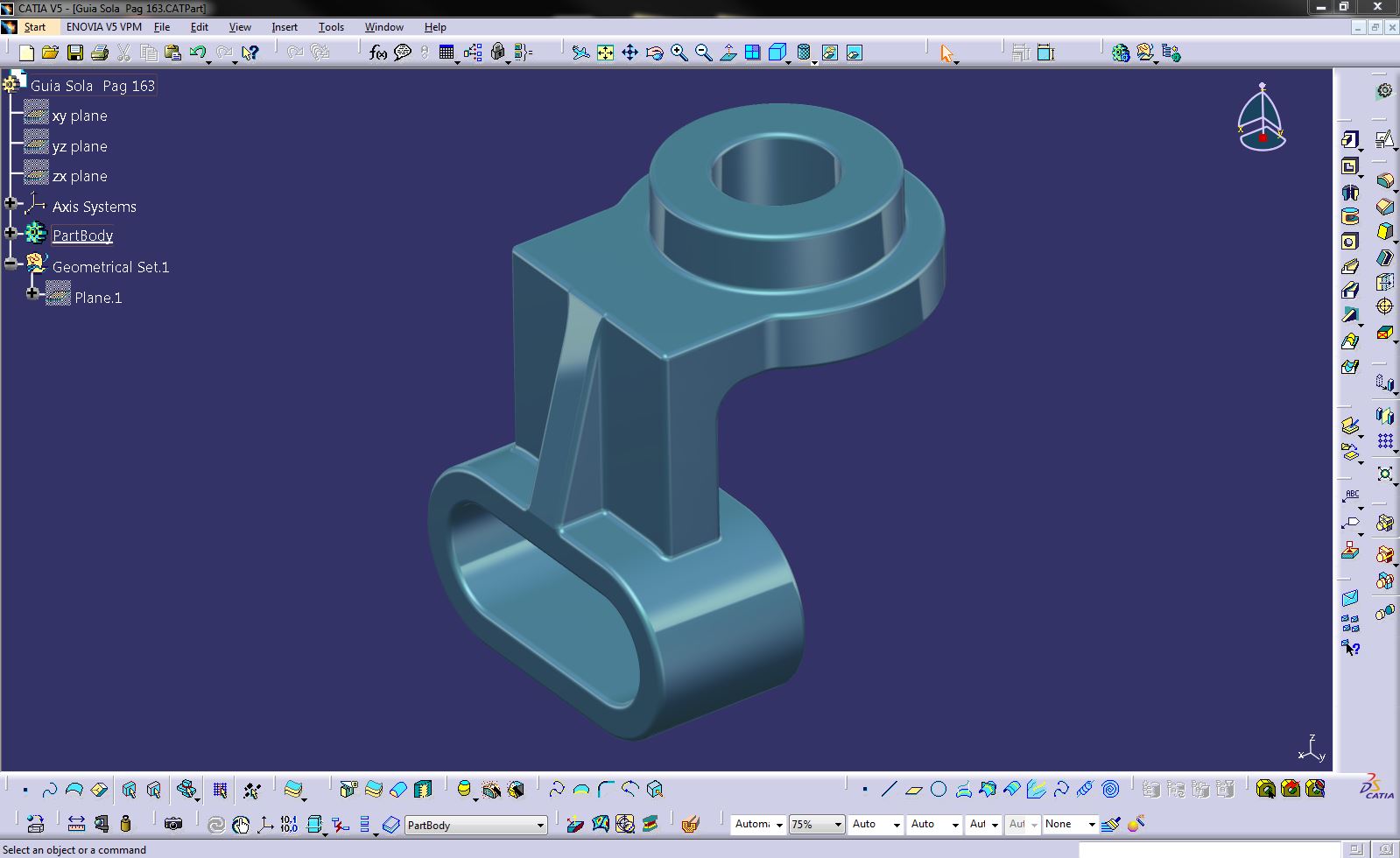Open the Automatic color dropdown
Screen dimensions: 1400x858
tap(778, 825)
